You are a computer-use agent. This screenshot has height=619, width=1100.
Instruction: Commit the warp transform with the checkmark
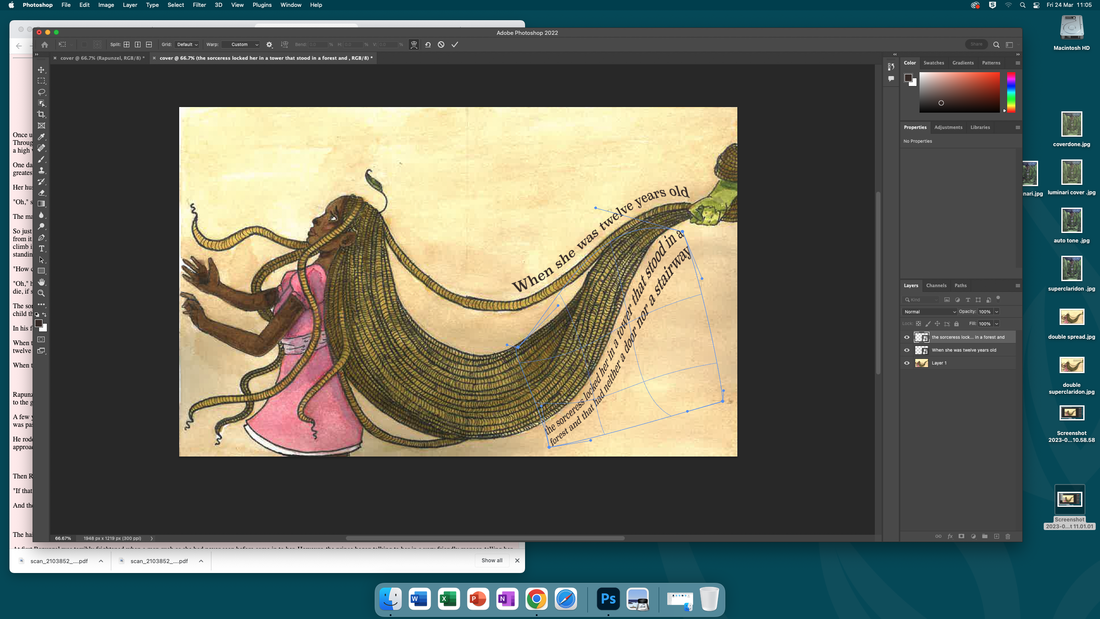[x=455, y=44]
